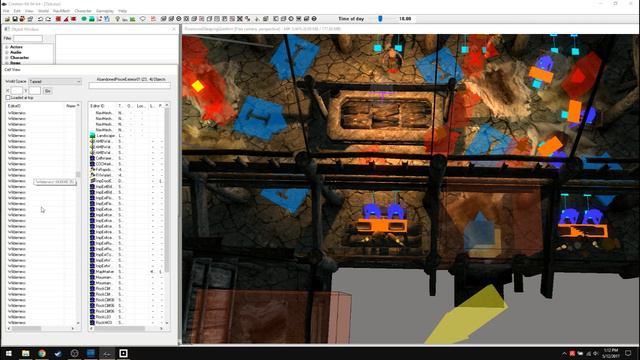Open the World Space dropdown
Screen dimensions: 640x360
click(55, 82)
